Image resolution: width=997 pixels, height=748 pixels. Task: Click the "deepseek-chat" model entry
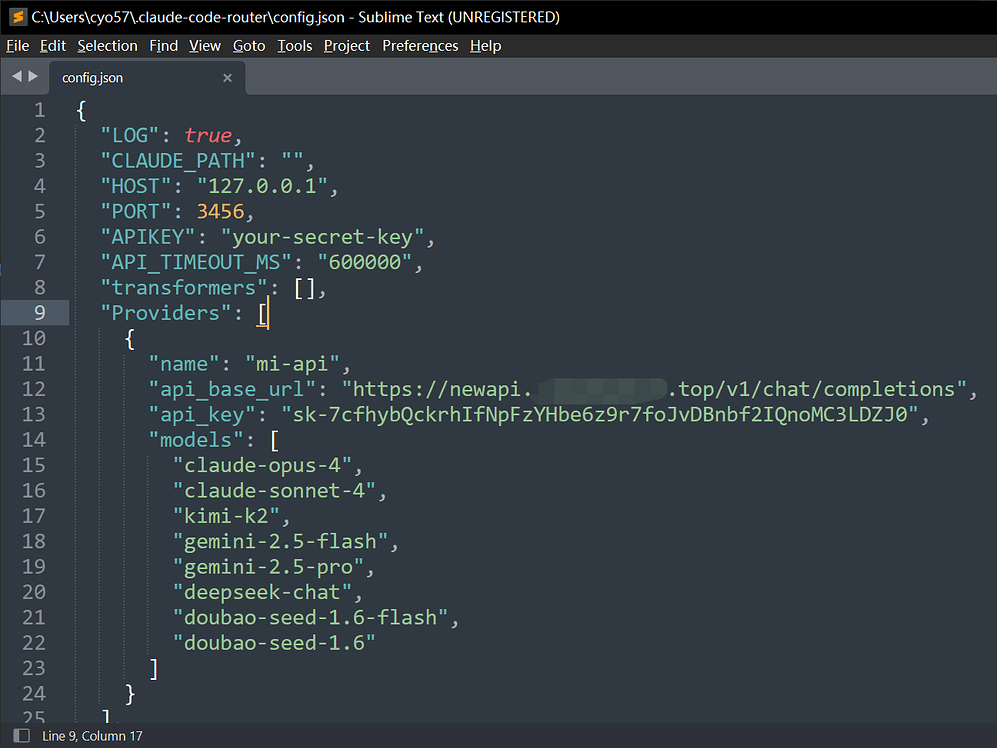263,592
